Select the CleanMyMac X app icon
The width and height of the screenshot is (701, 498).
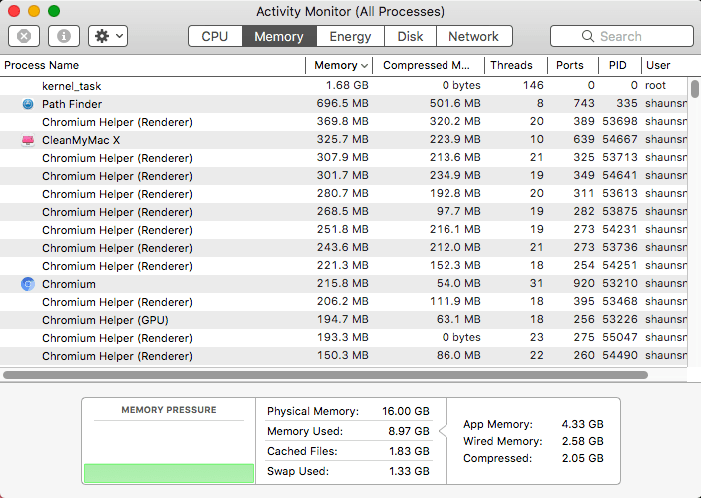click(x=28, y=140)
